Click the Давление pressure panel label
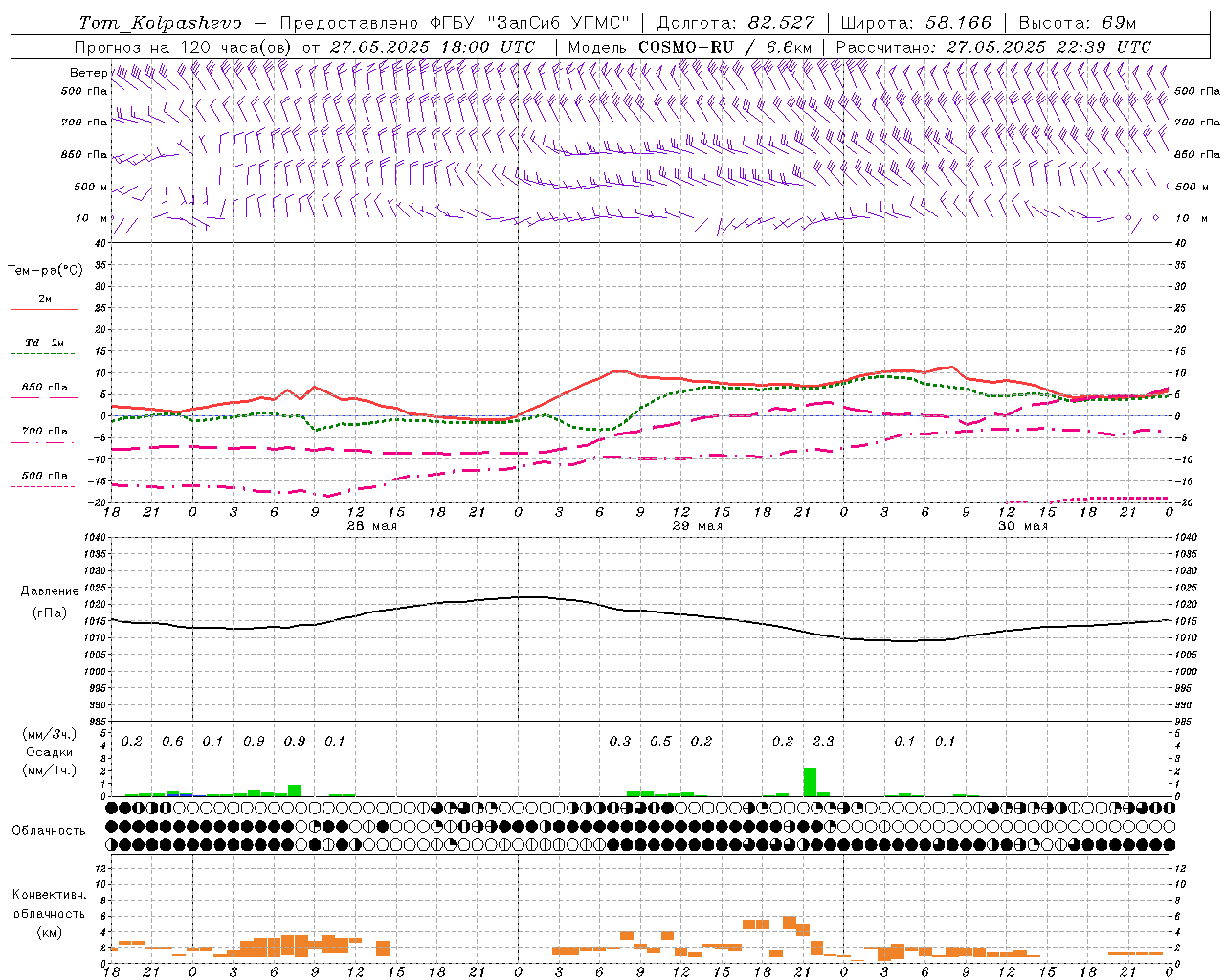 (49, 591)
